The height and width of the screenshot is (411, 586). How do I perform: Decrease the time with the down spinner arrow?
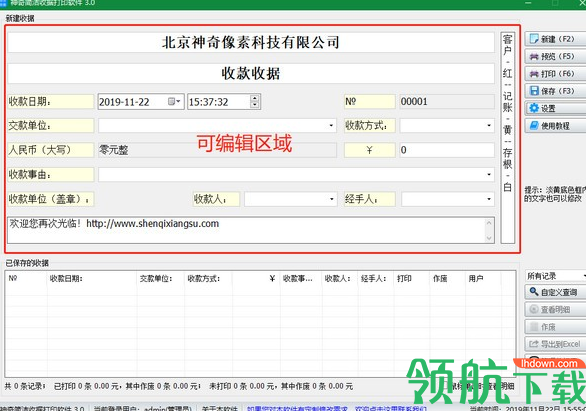pyautogui.click(x=255, y=105)
